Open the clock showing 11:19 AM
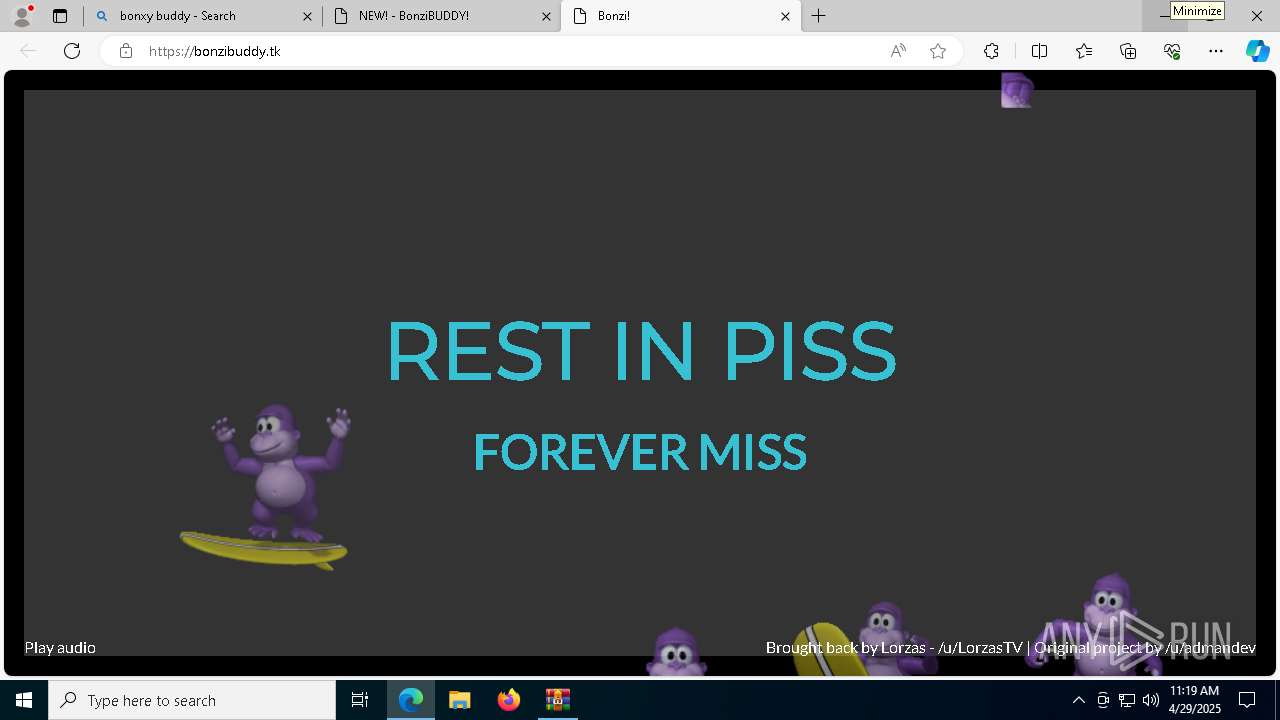1280x720 pixels. pyautogui.click(x=1195, y=700)
